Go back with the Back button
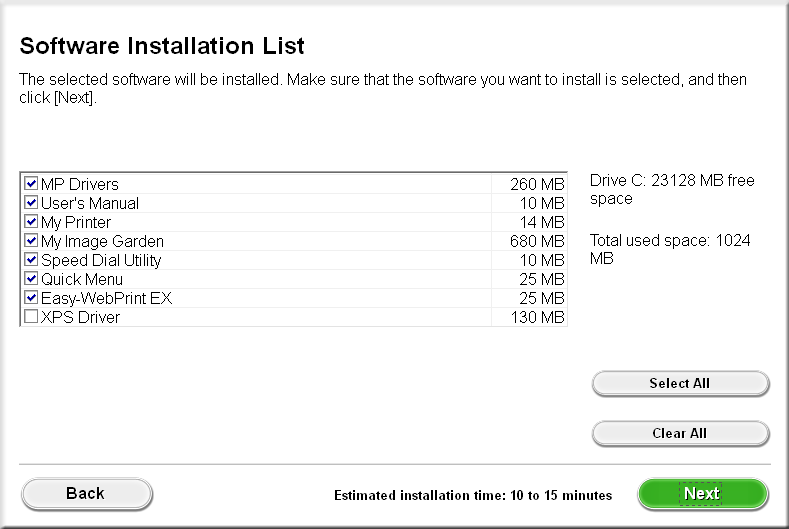 coord(86,493)
